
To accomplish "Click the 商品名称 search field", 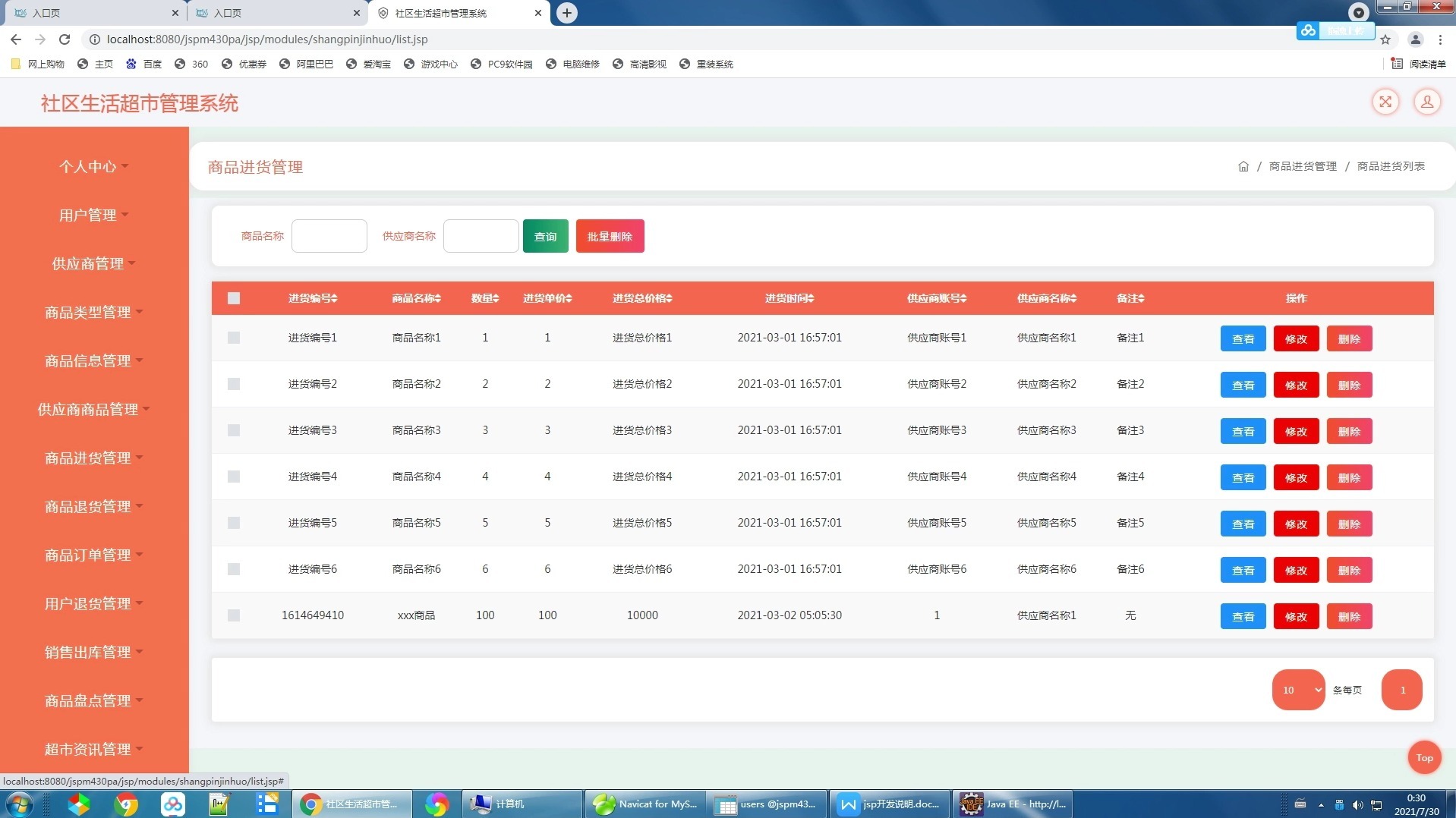I will pos(329,236).
